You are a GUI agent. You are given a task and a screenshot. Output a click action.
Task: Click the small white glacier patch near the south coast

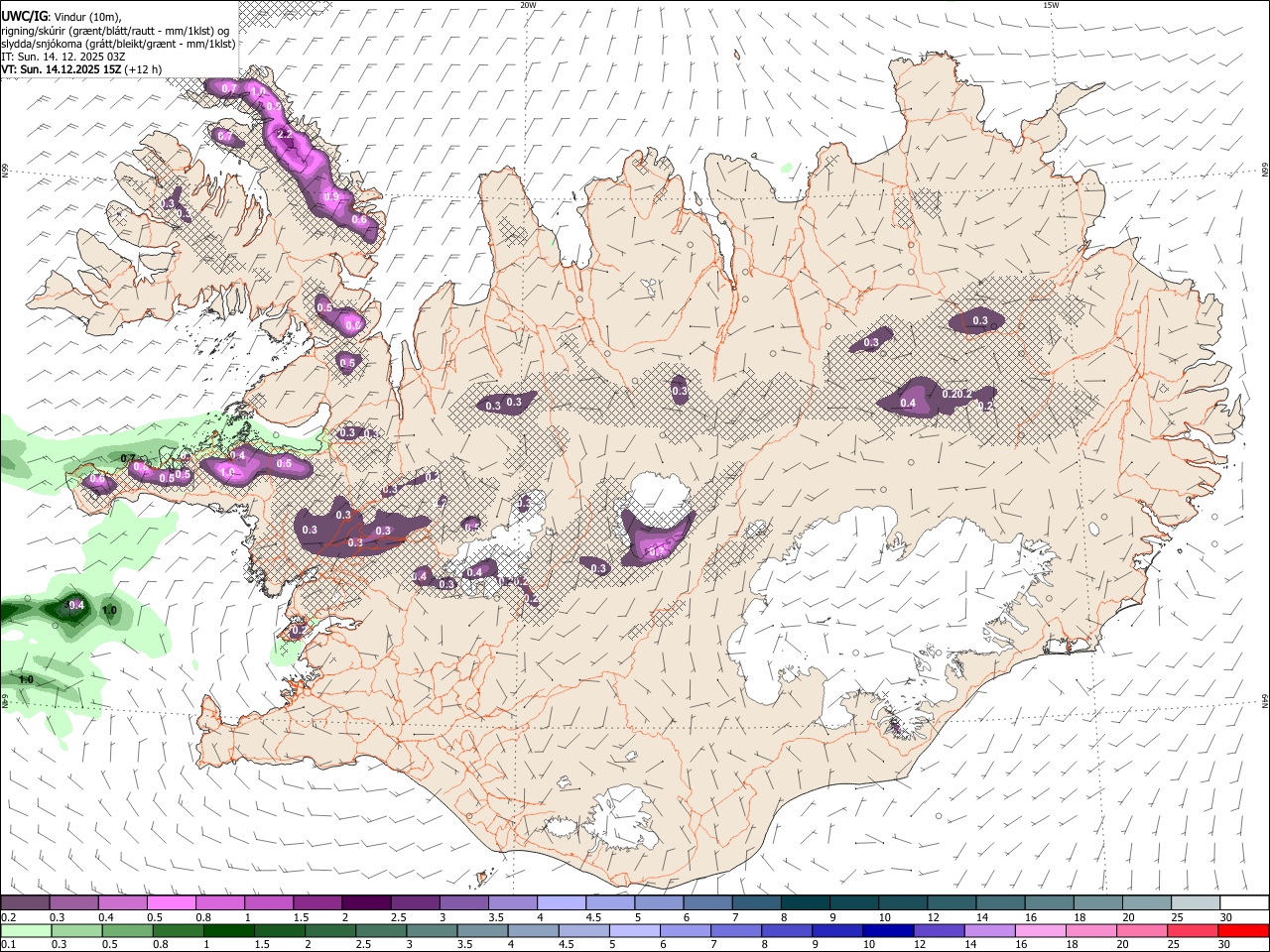[623, 818]
